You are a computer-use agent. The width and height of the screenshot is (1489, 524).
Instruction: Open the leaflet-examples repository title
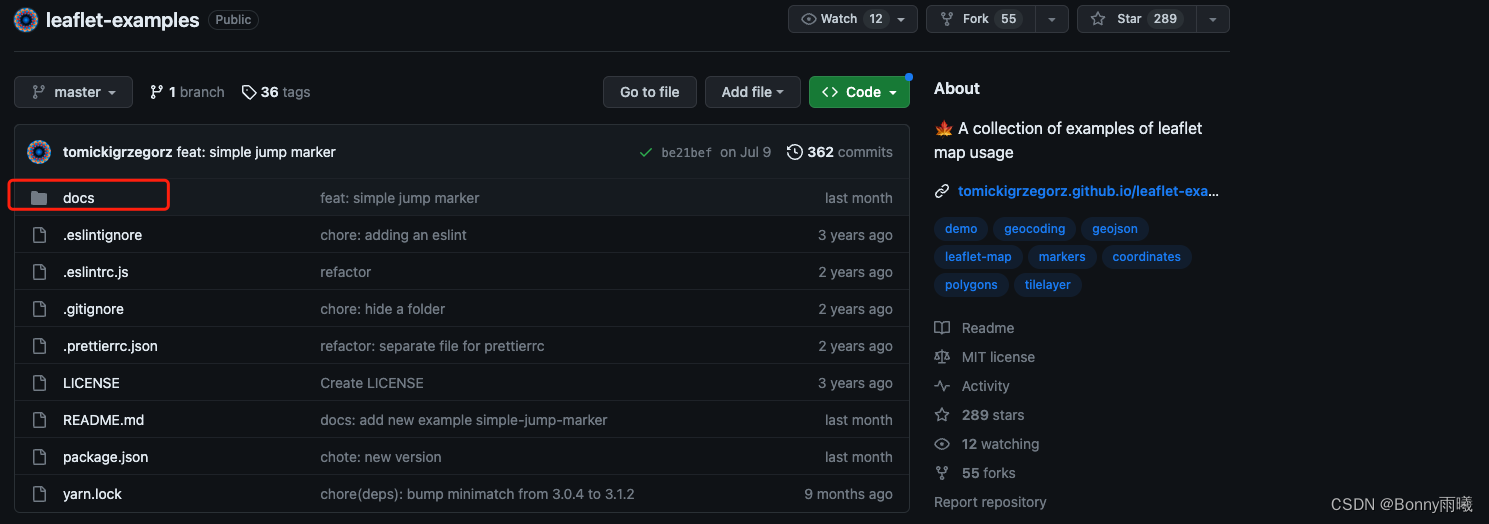[123, 20]
